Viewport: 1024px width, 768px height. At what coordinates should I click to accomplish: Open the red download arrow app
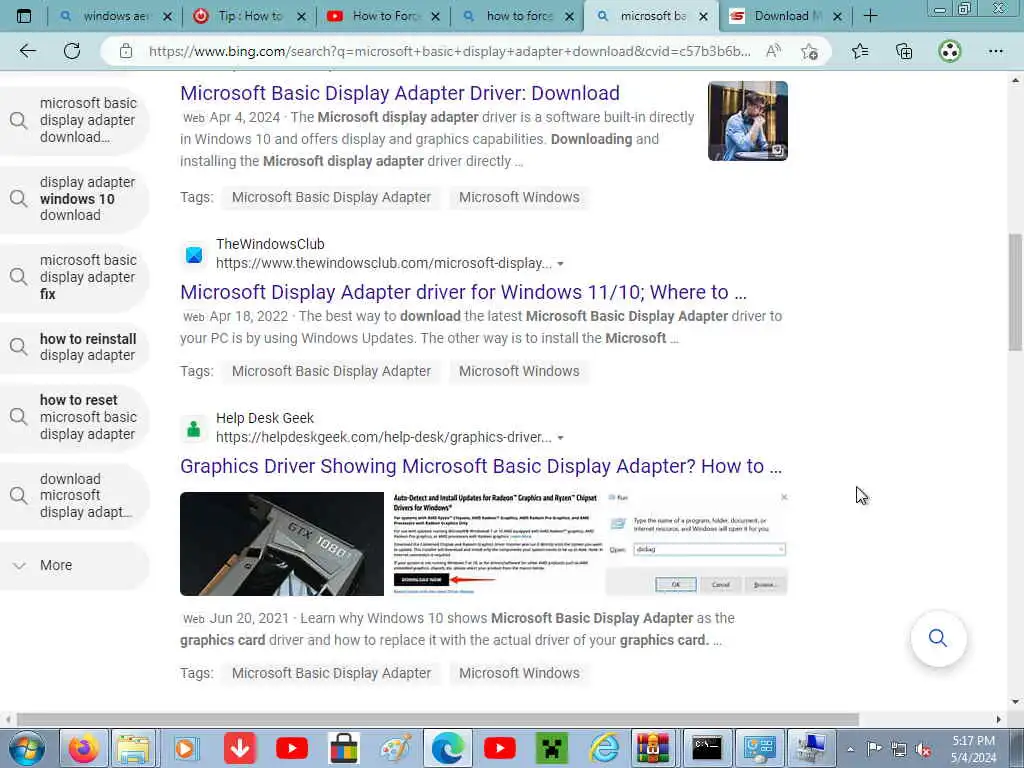(x=240, y=748)
